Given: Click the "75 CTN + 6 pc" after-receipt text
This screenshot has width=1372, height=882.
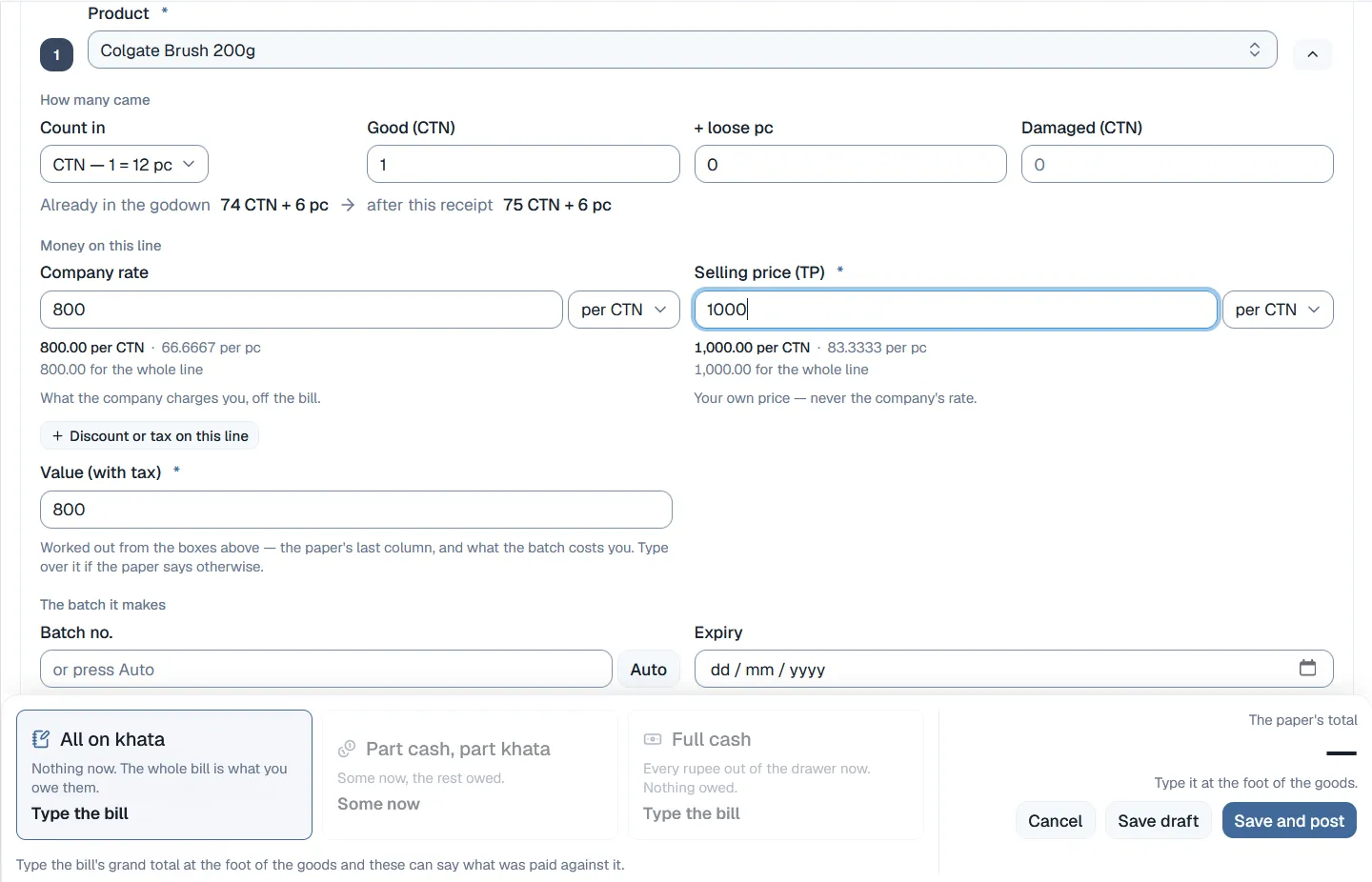Looking at the screenshot, I should click(557, 205).
